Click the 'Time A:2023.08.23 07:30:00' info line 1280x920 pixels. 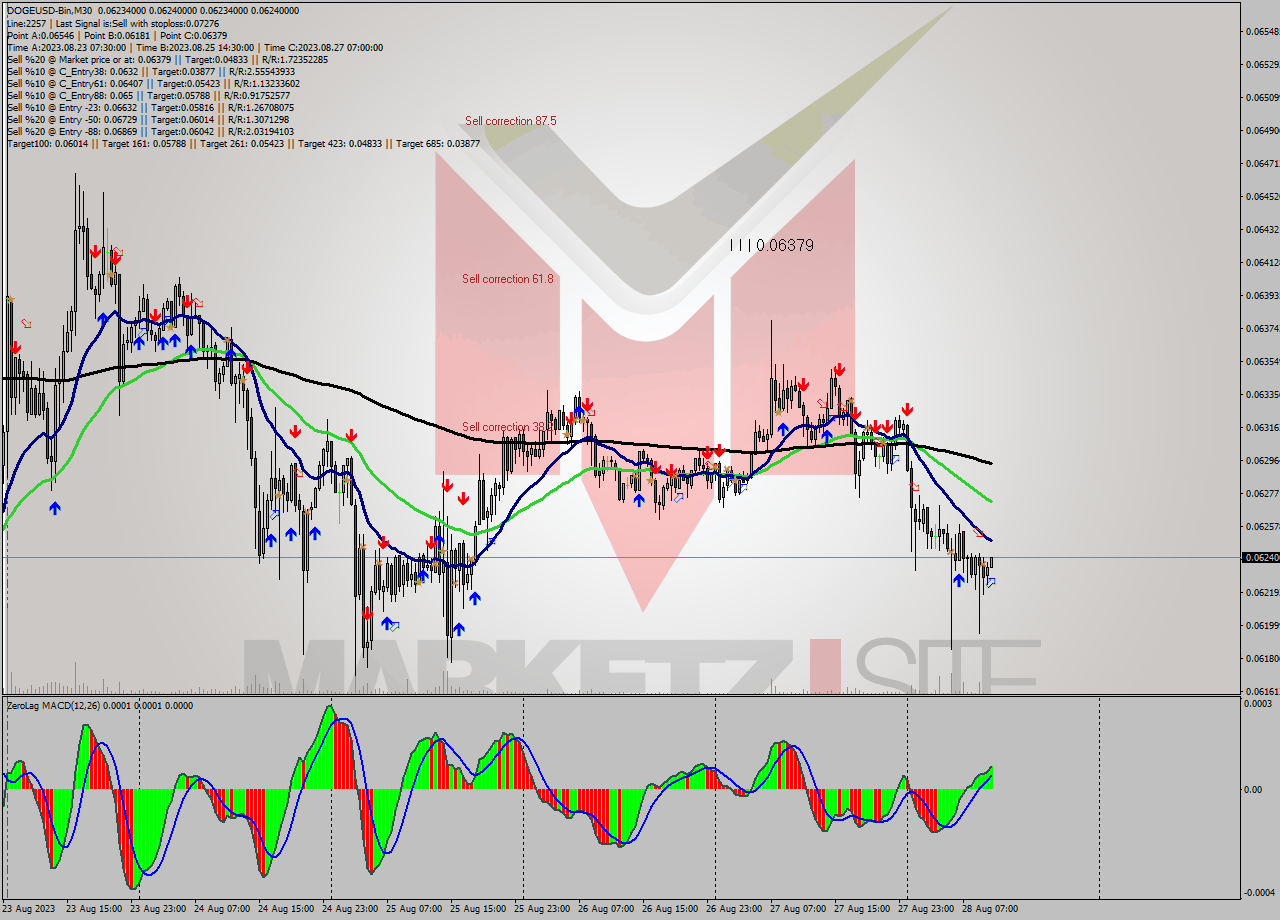point(194,47)
